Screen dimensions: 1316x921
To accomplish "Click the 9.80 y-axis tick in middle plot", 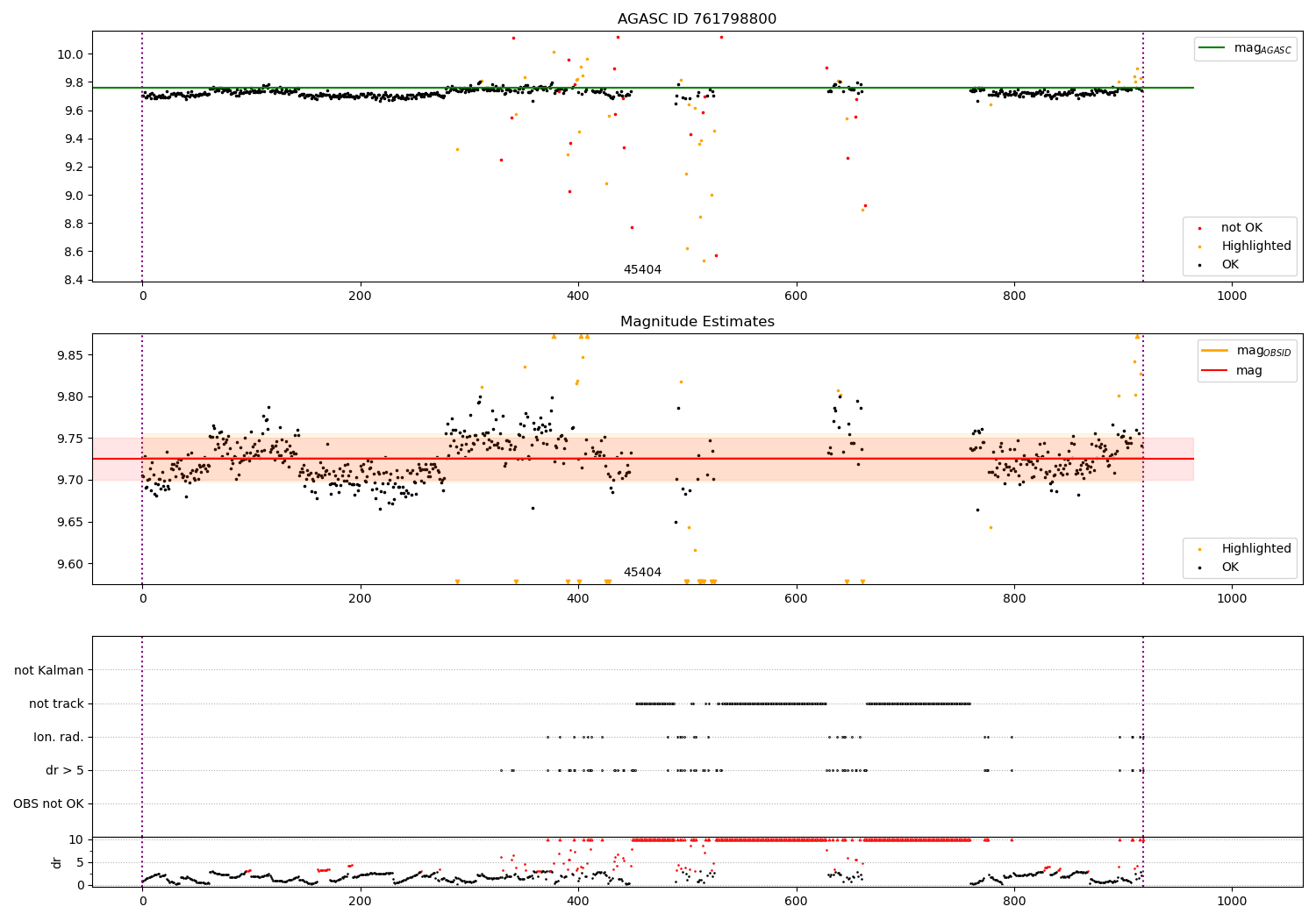I will (x=70, y=396).
